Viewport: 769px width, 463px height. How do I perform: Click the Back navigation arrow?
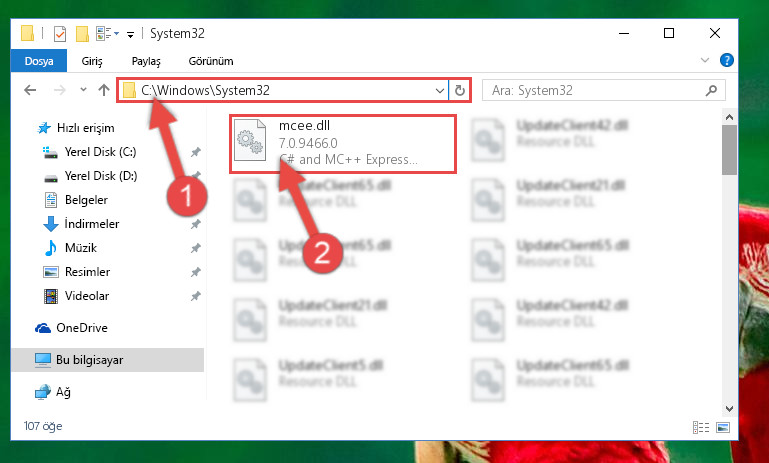tap(30, 90)
